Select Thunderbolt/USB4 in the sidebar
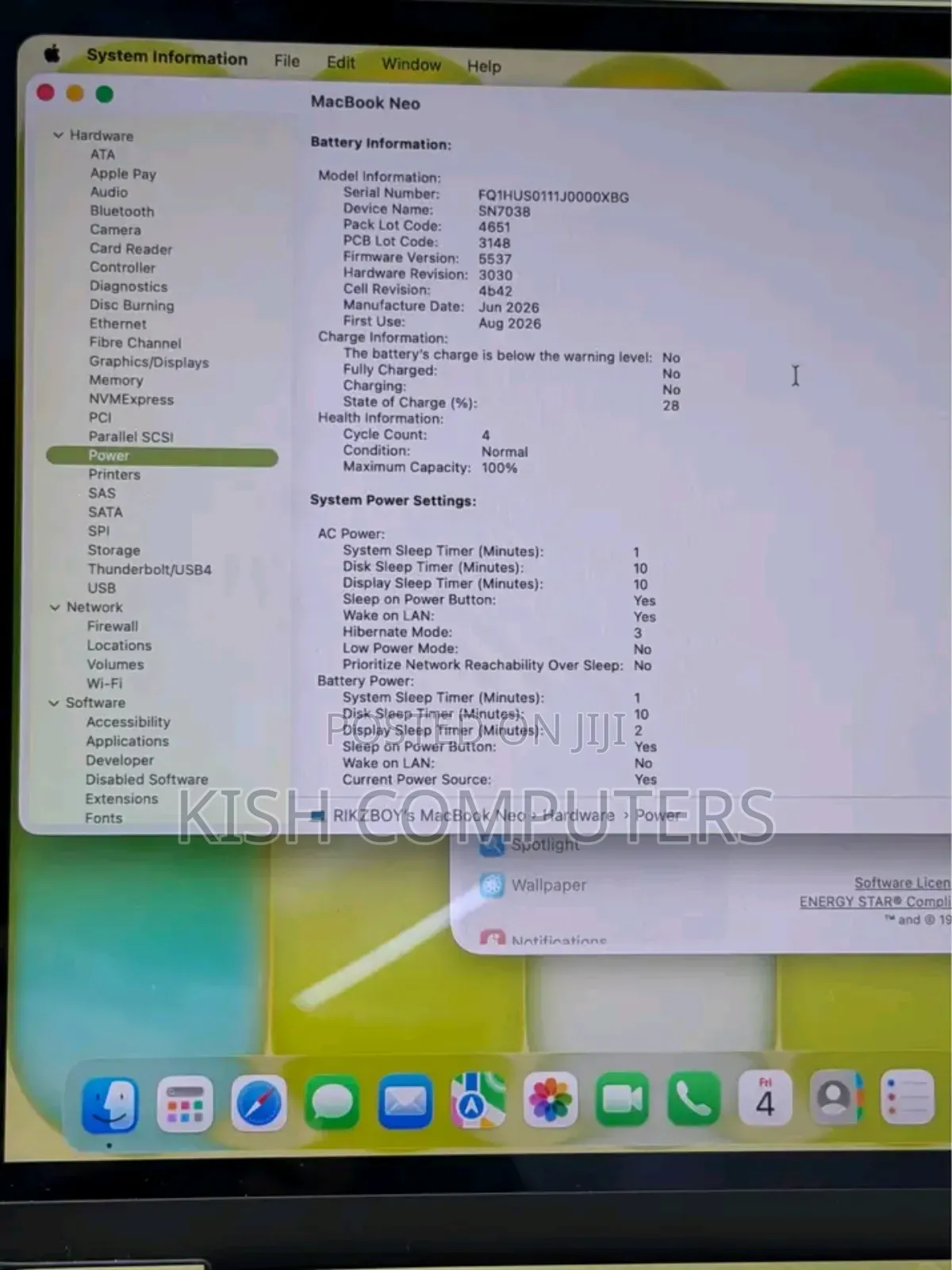 tap(149, 569)
